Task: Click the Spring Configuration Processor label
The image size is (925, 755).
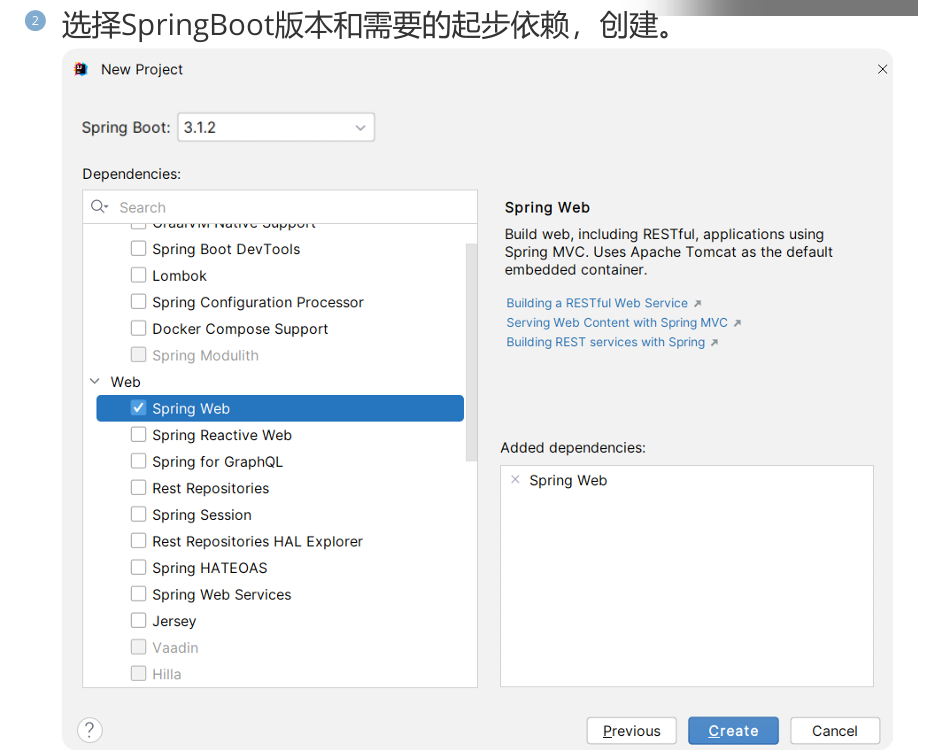Action: (x=258, y=303)
